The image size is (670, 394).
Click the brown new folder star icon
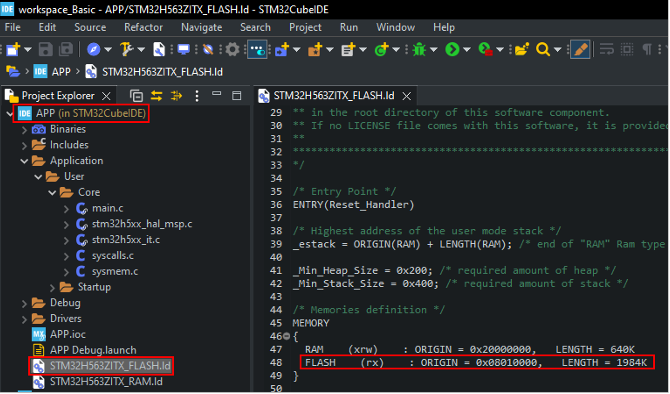pos(315,50)
